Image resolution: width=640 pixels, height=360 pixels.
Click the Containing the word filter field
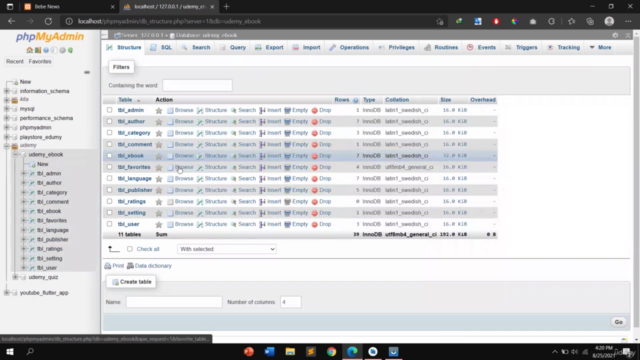point(198,85)
